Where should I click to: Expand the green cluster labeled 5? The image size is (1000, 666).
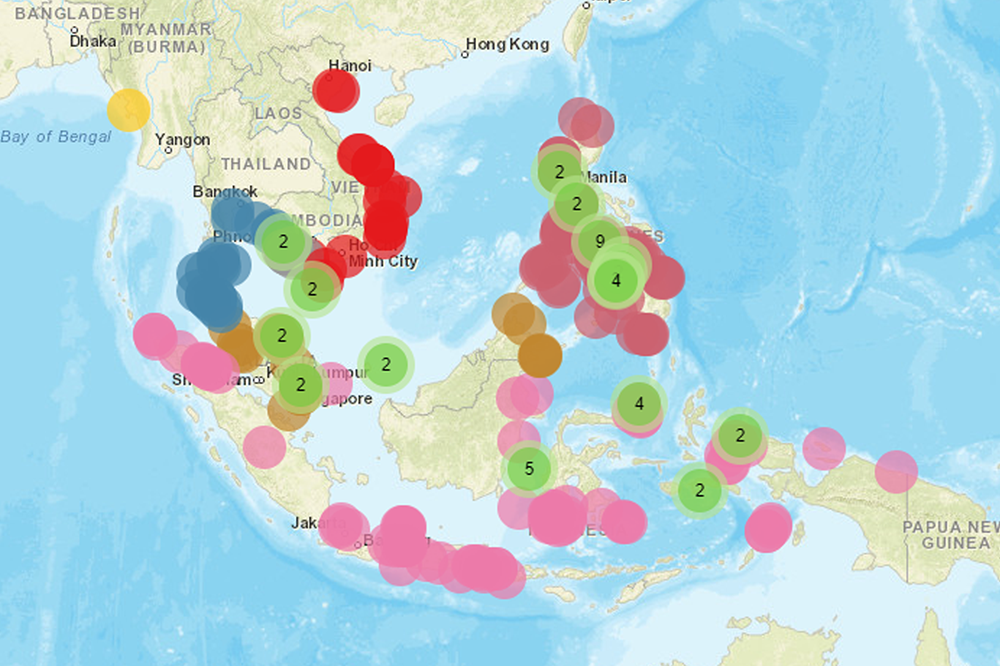(x=529, y=467)
